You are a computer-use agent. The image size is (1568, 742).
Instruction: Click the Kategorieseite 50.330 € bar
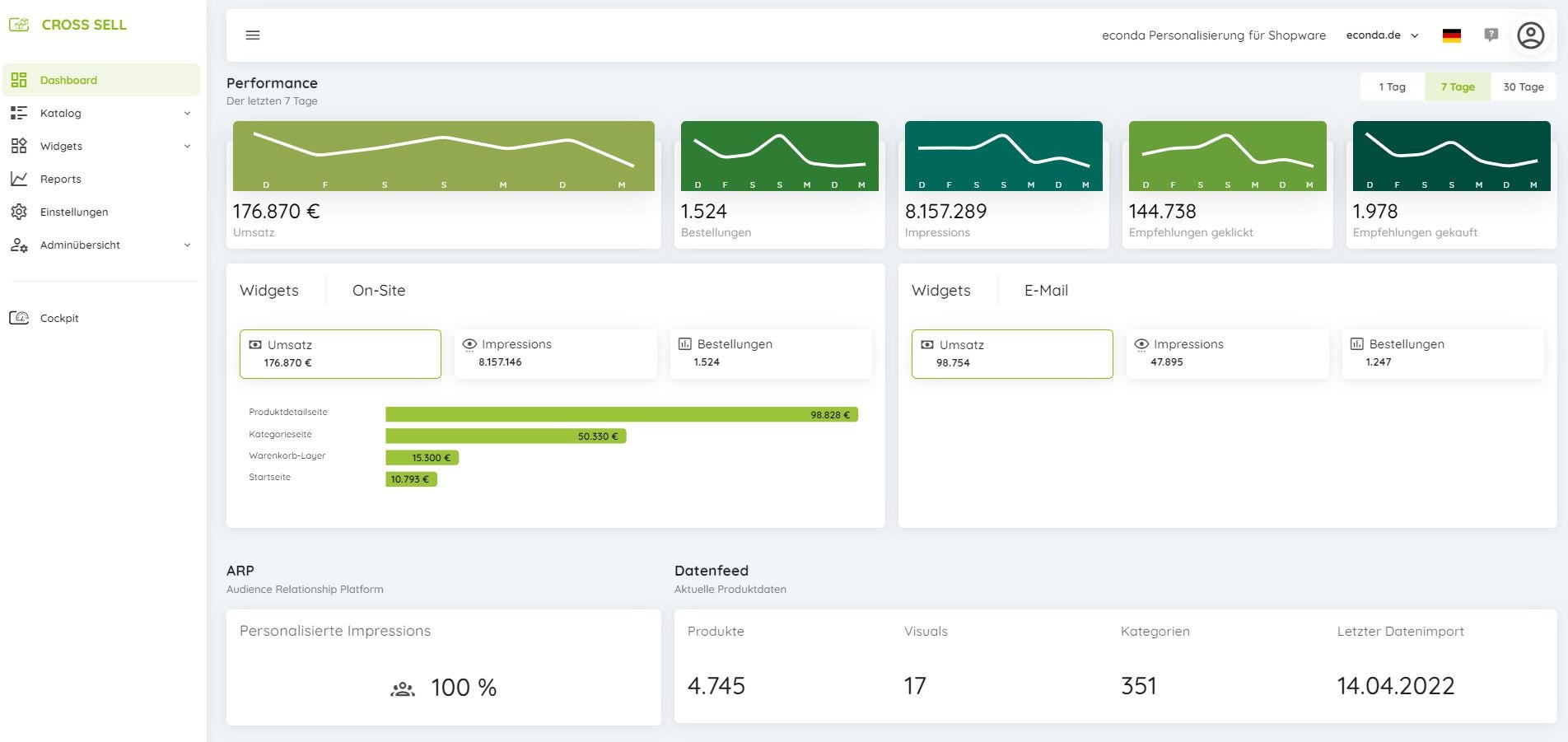point(506,436)
